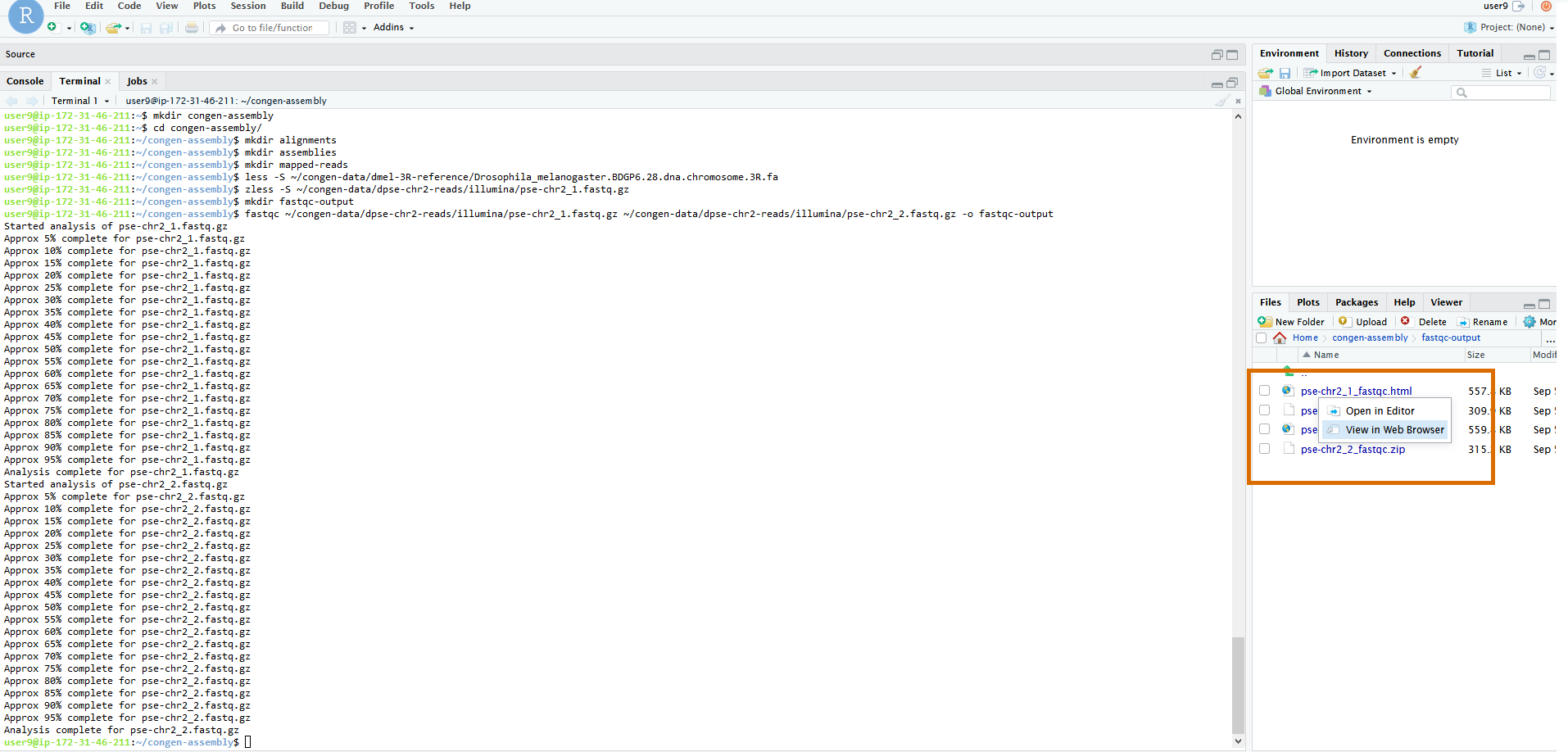Click the print icon in the toolbar
Viewport: 1568px width, 752px height.
(x=192, y=28)
